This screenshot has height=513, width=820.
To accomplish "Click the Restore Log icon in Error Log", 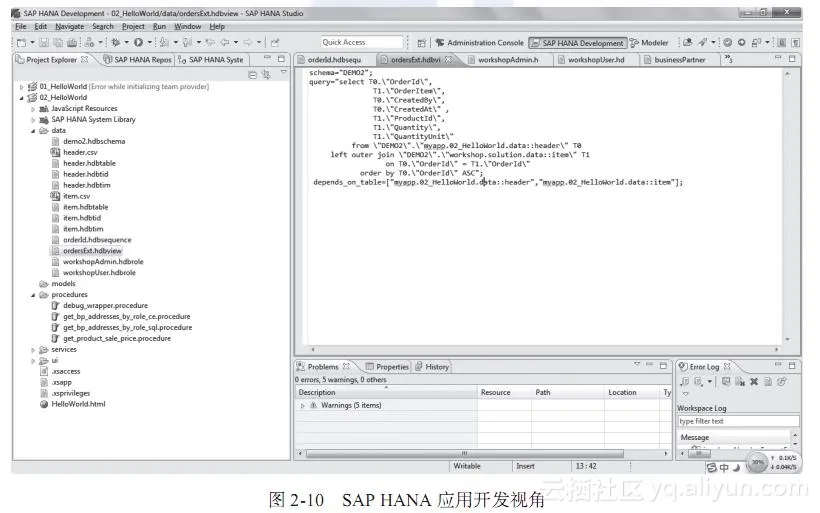I will click(782, 382).
